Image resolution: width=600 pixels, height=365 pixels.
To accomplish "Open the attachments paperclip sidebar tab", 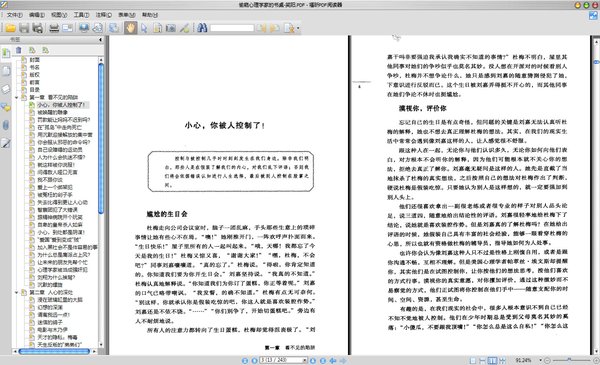I will [x=6, y=125].
